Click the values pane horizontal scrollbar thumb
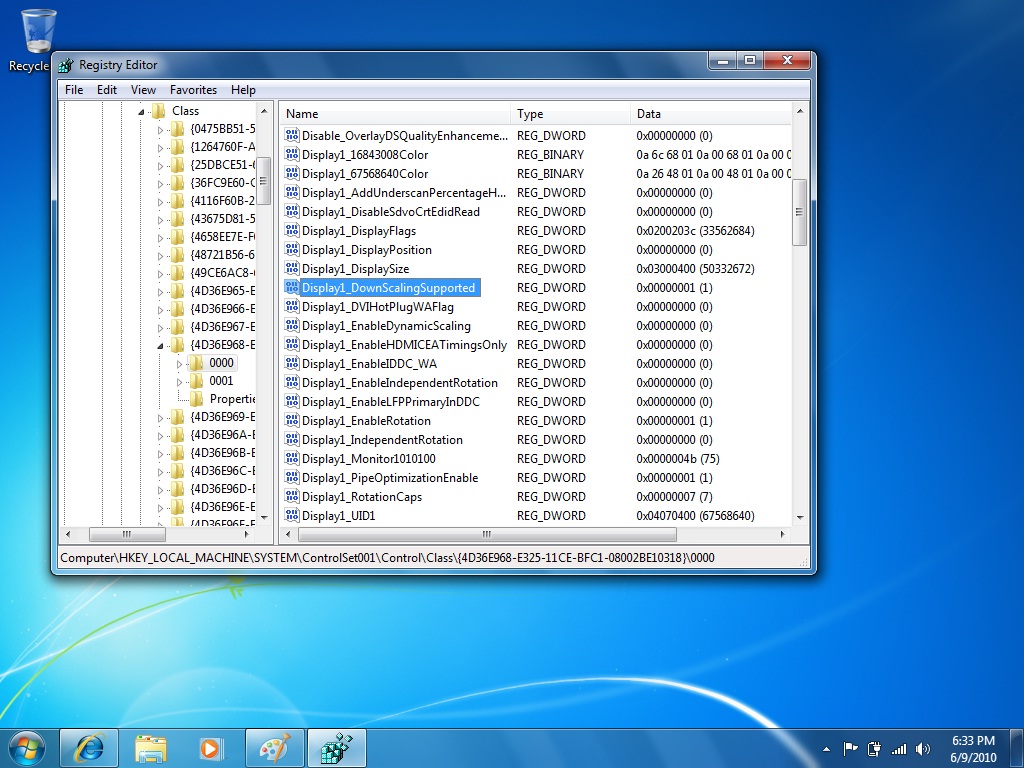1024x768 pixels. [487, 534]
